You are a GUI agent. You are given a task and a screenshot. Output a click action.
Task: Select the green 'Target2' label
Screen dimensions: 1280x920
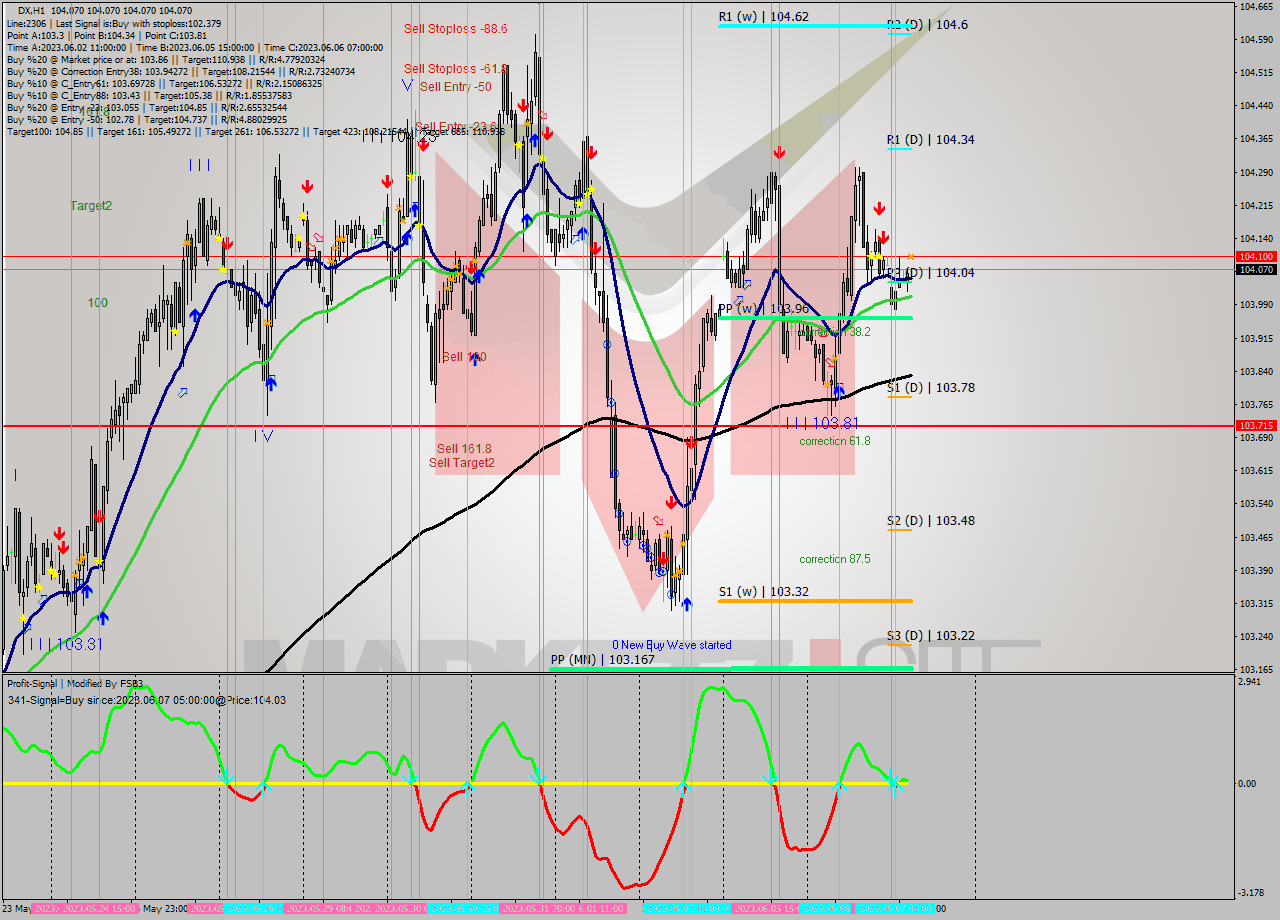tap(91, 205)
